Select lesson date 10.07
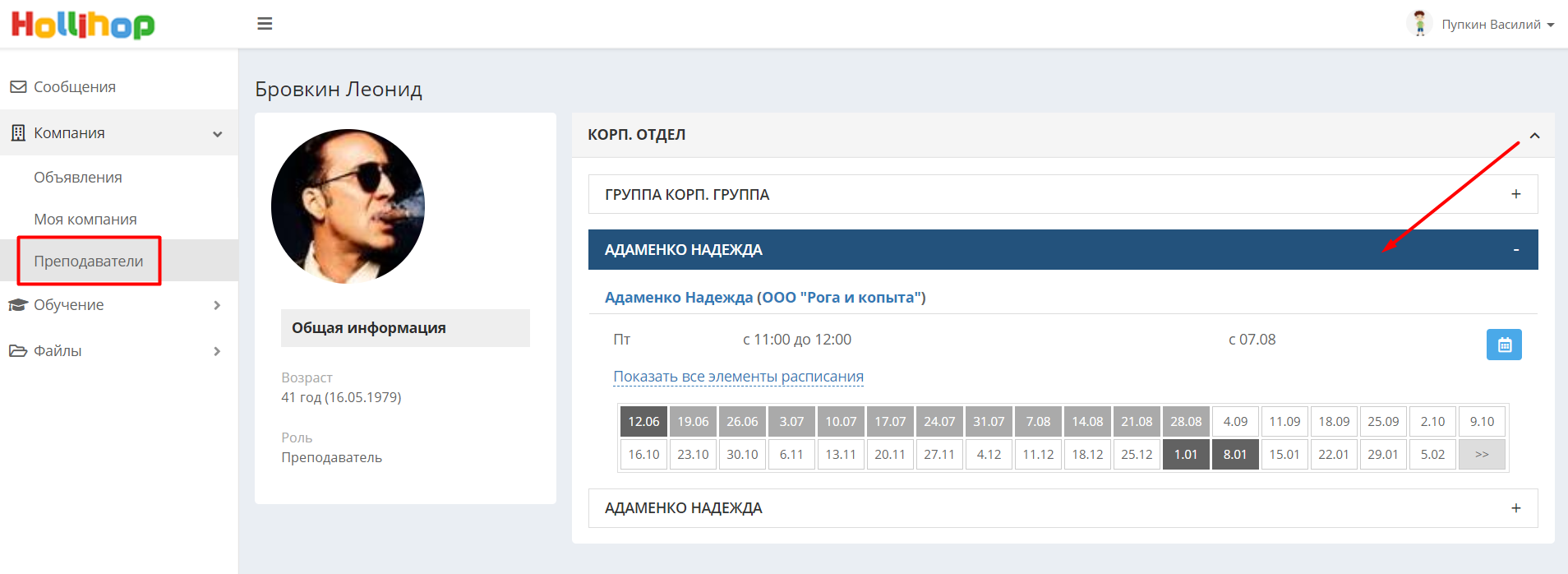 pyautogui.click(x=841, y=422)
